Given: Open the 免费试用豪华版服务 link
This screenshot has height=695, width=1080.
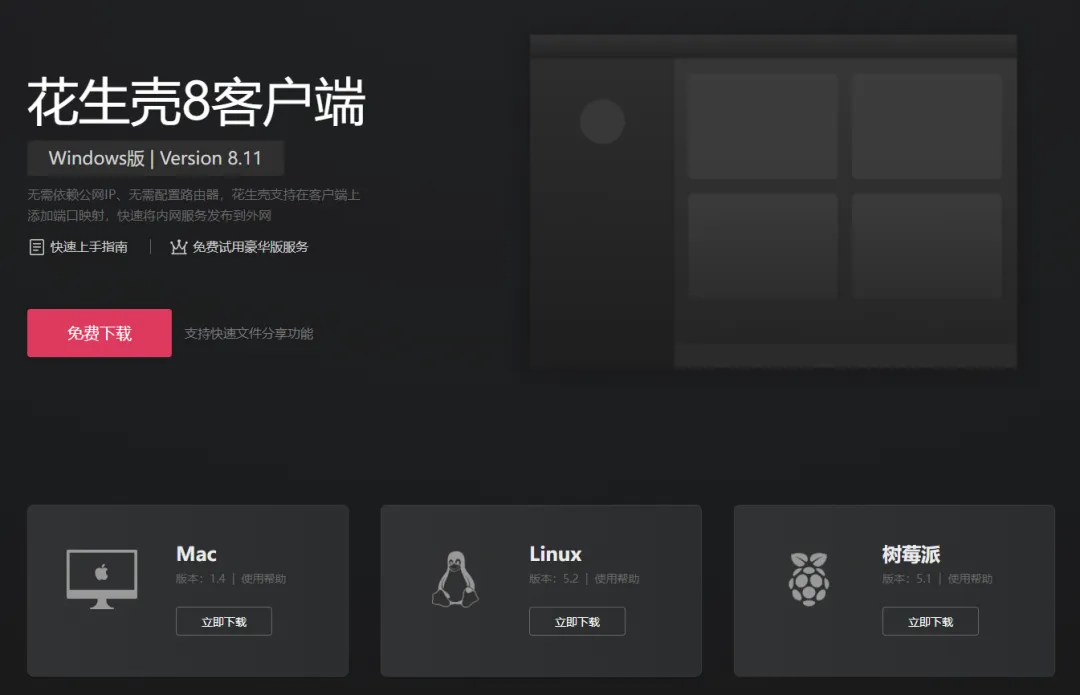Looking at the screenshot, I should [x=250, y=247].
